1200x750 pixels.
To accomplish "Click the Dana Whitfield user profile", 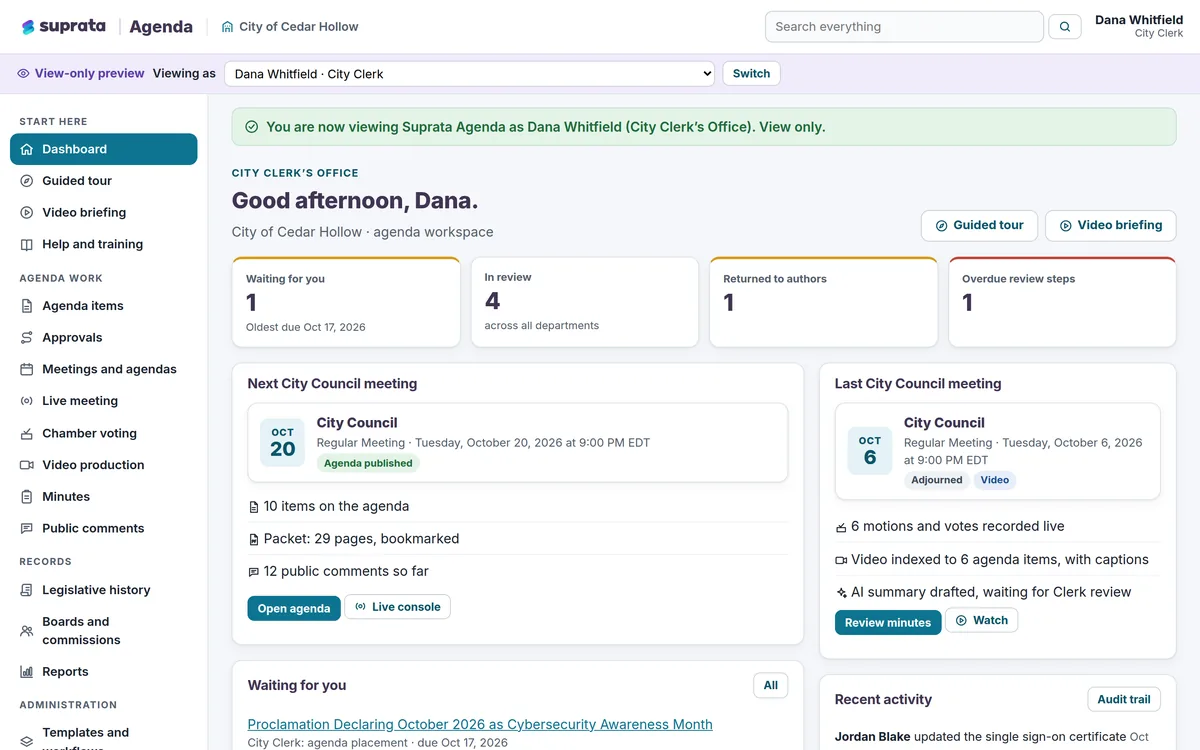I will click(x=1139, y=27).
